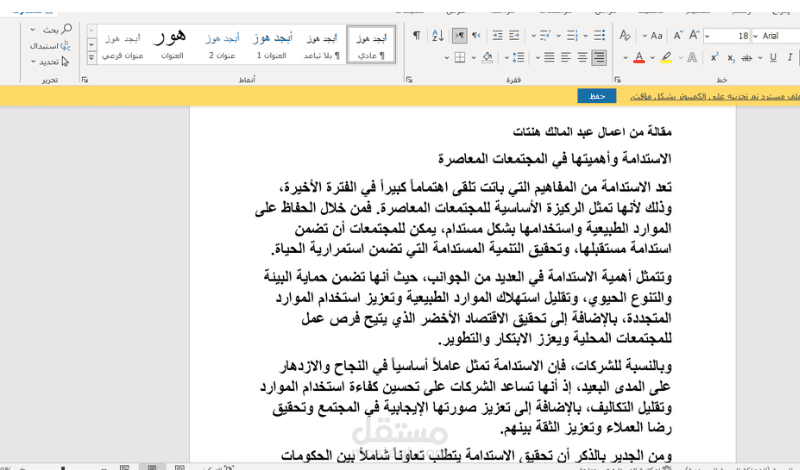Grow the font size

point(694,35)
